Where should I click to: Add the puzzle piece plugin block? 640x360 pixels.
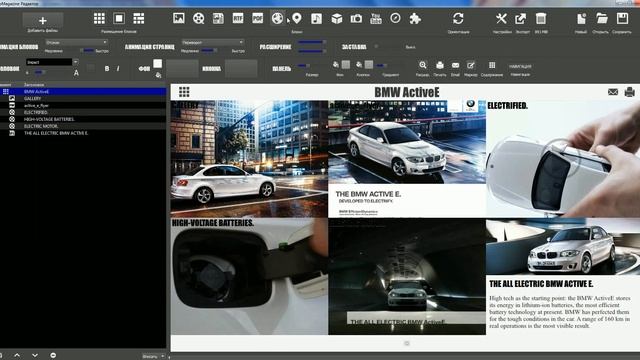(x=415, y=18)
